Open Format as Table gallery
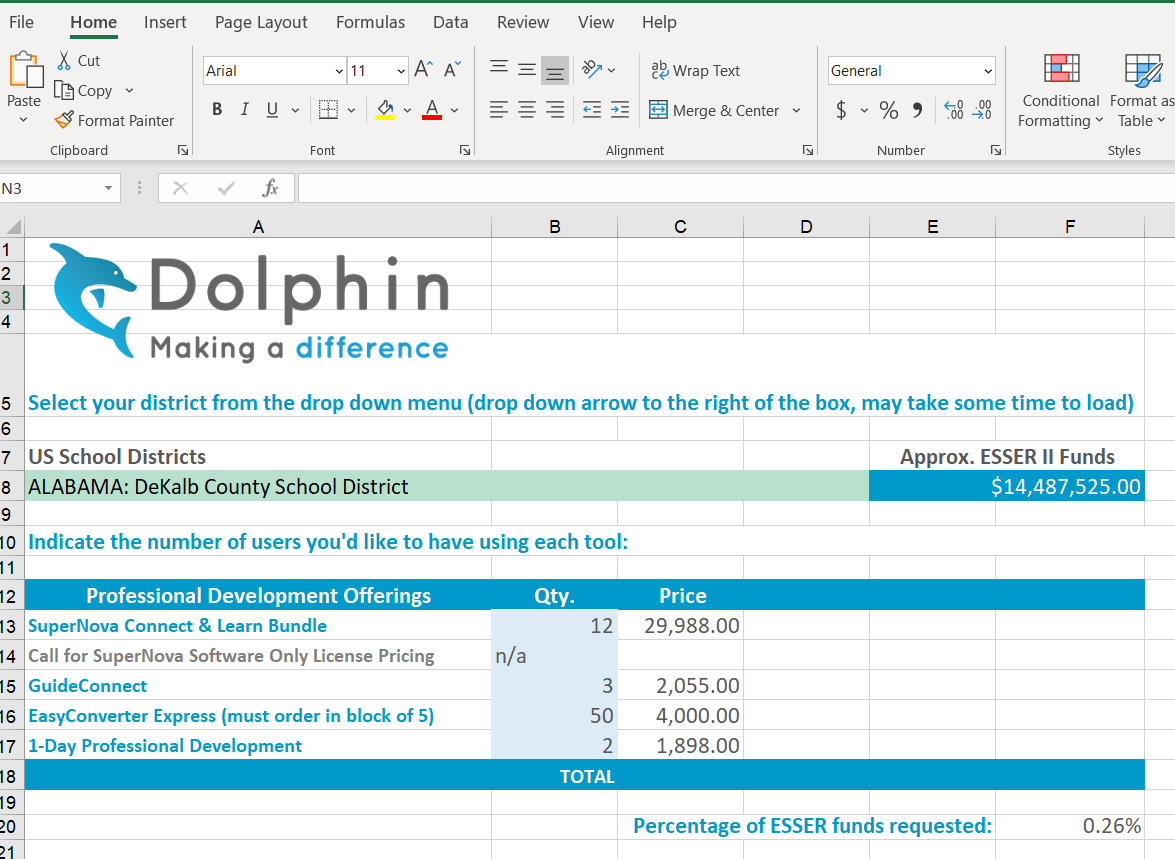Screen dimensions: 1175x859 pyautogui.click(x=1141, y=91)
